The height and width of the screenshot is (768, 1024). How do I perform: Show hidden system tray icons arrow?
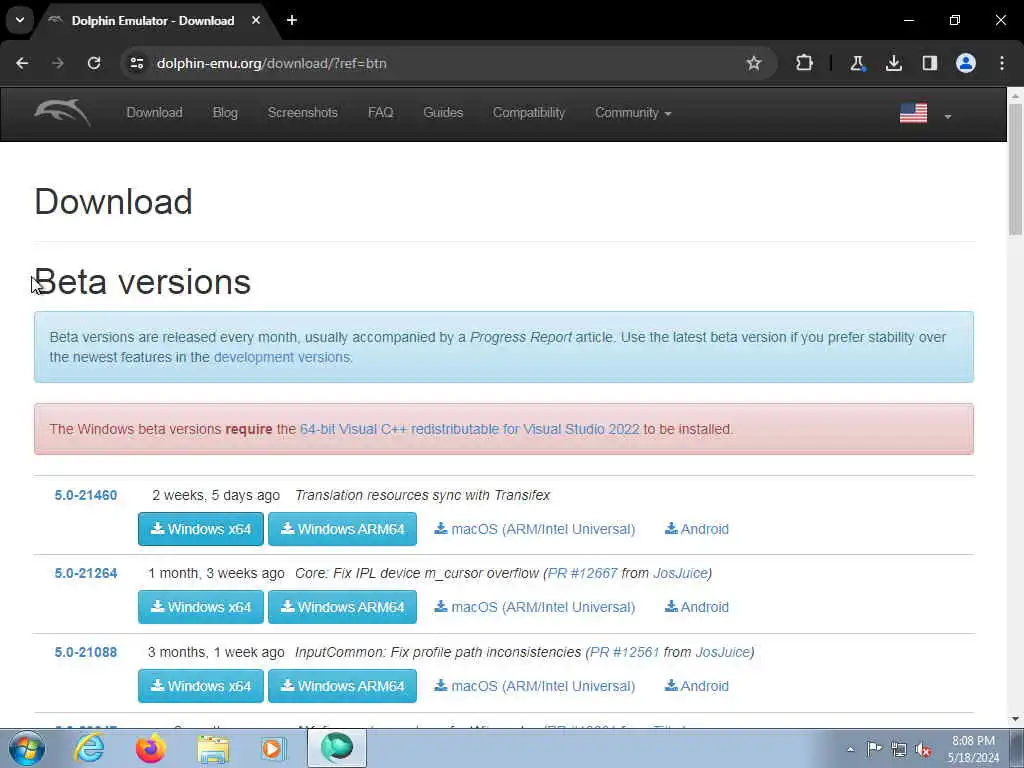coord(850,750)
